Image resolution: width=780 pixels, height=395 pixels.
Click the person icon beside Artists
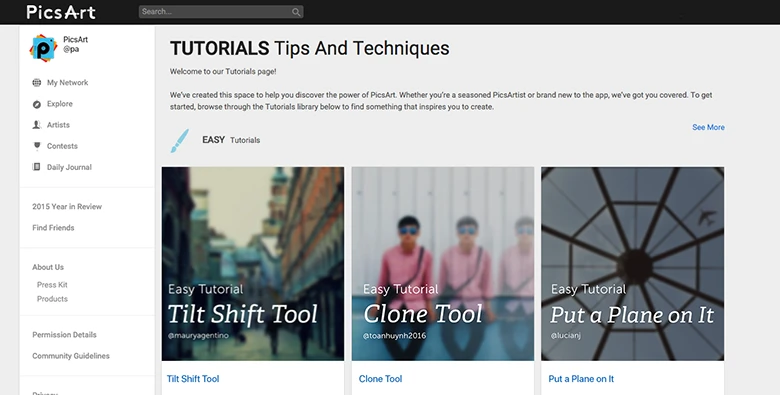[x=37, y=125]
